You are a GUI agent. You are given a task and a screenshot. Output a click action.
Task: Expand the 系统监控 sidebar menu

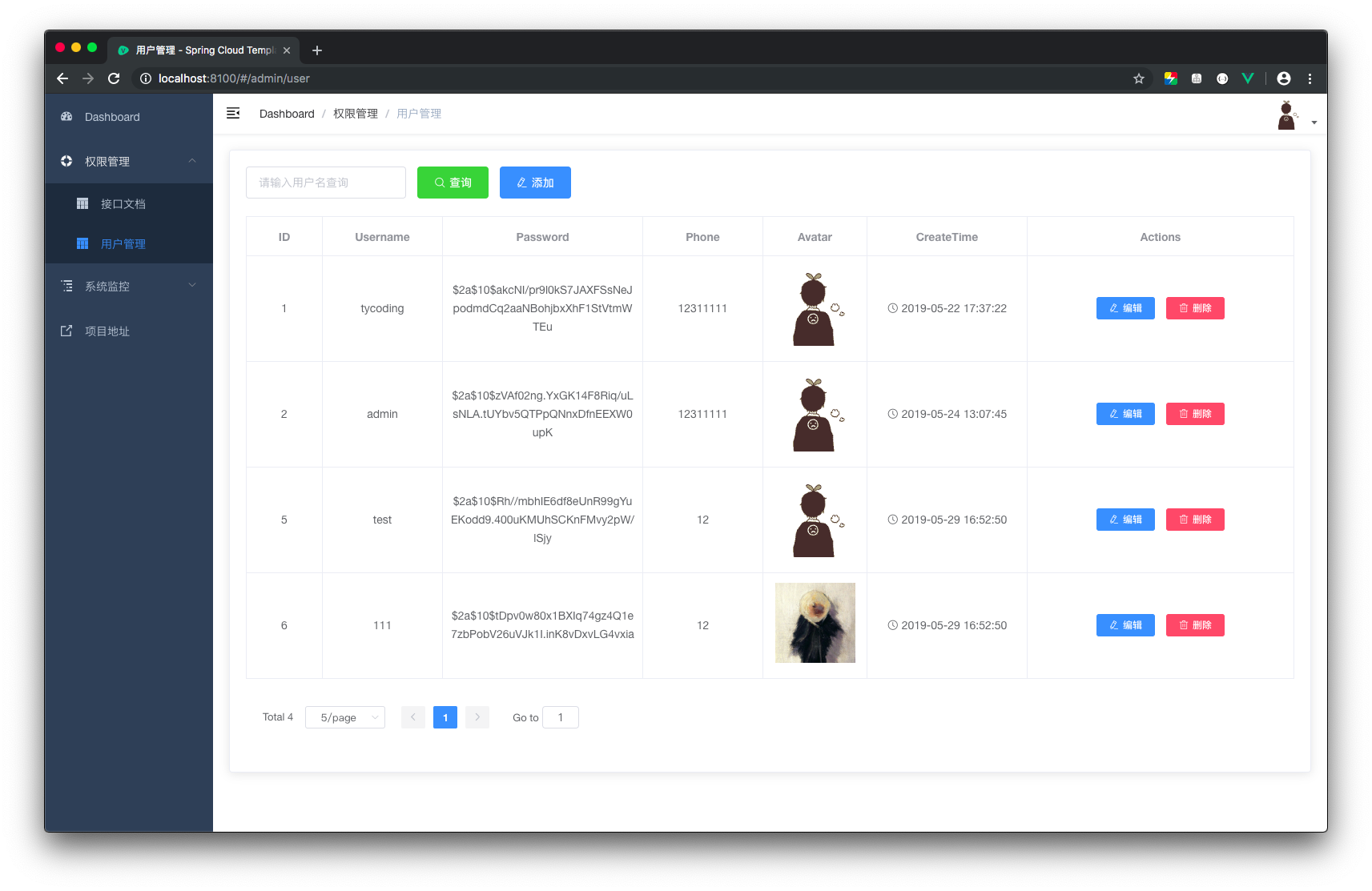pos(129,286)
